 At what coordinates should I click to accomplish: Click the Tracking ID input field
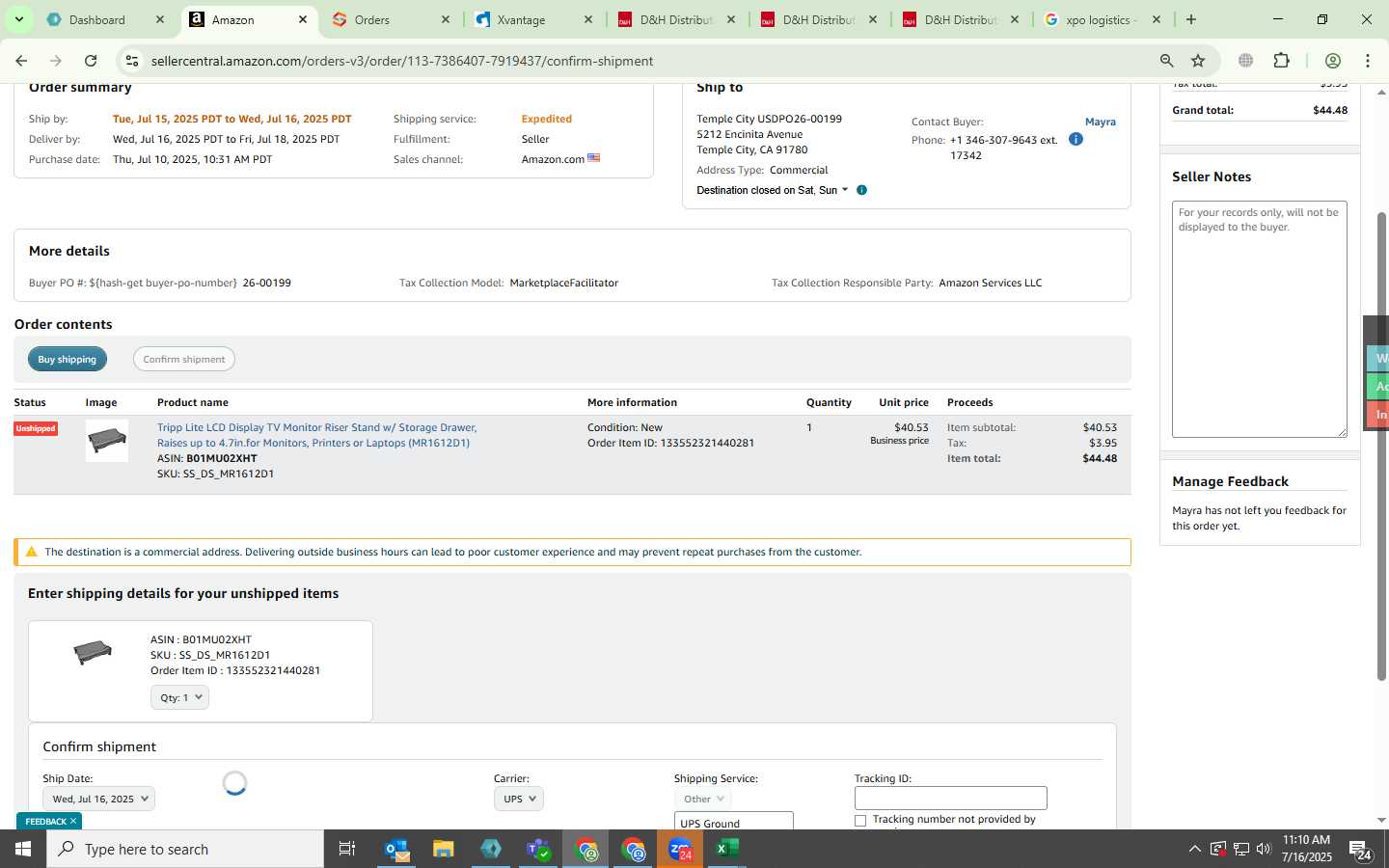(950, 799)
